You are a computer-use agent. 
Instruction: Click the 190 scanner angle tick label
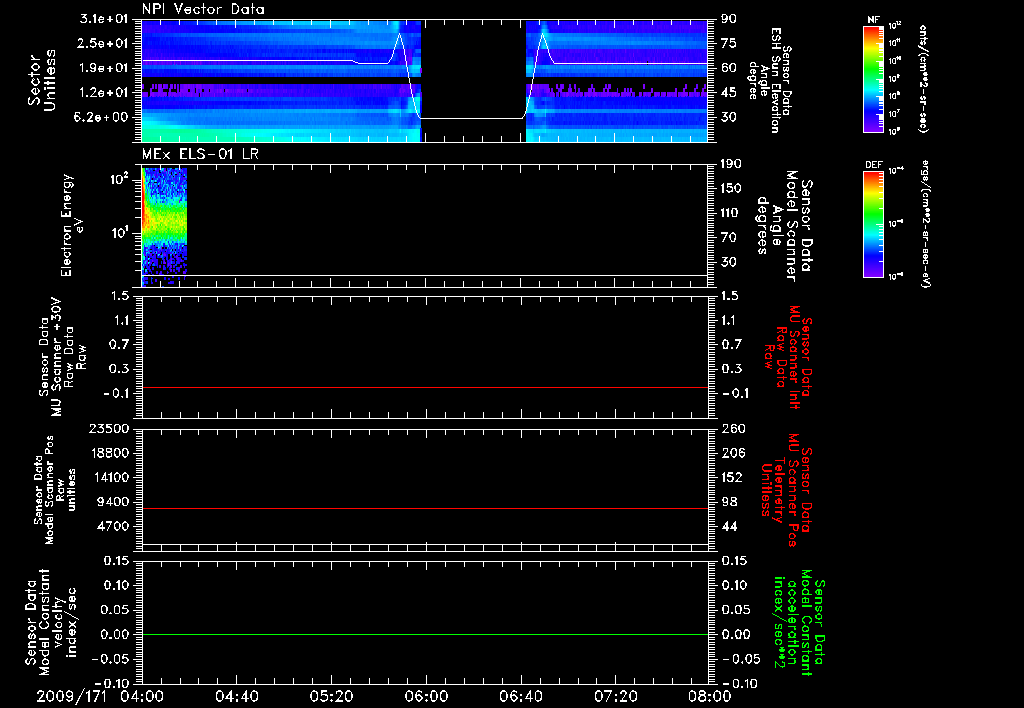coord(731,164)
